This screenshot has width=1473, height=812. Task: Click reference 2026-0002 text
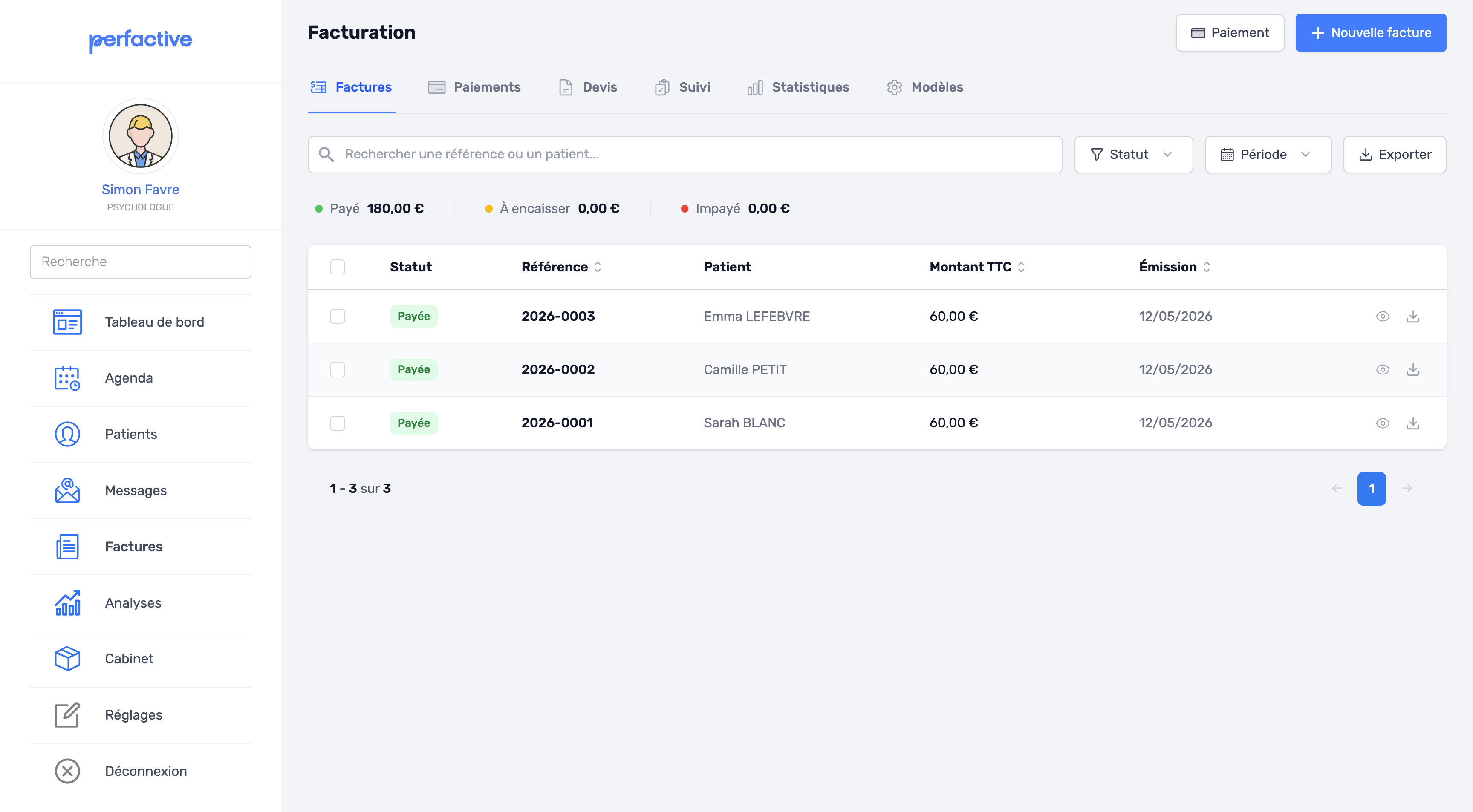(557, 370)
